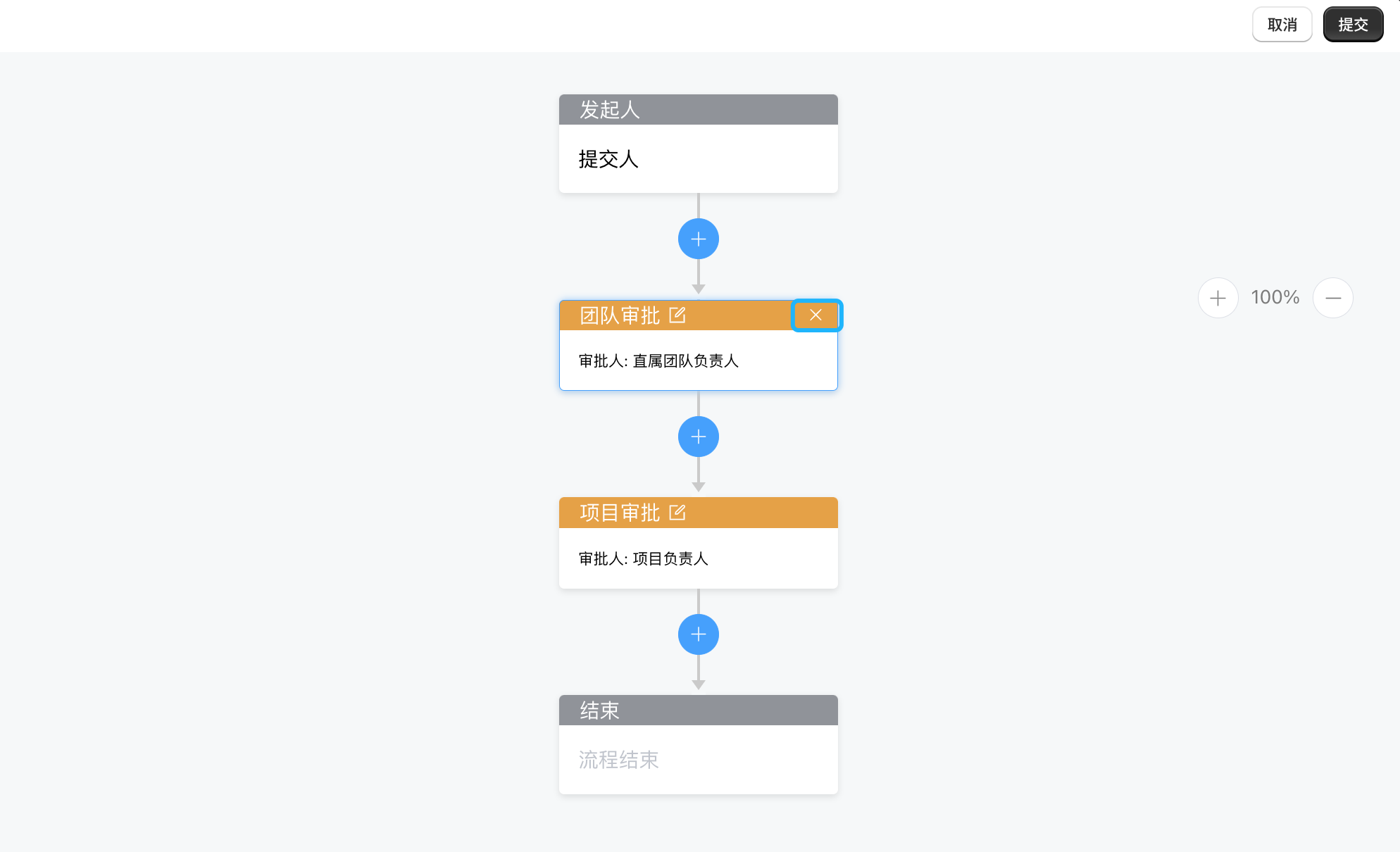Select the 结束 node header
This screenshot has height=852, width=1400.
698,710
